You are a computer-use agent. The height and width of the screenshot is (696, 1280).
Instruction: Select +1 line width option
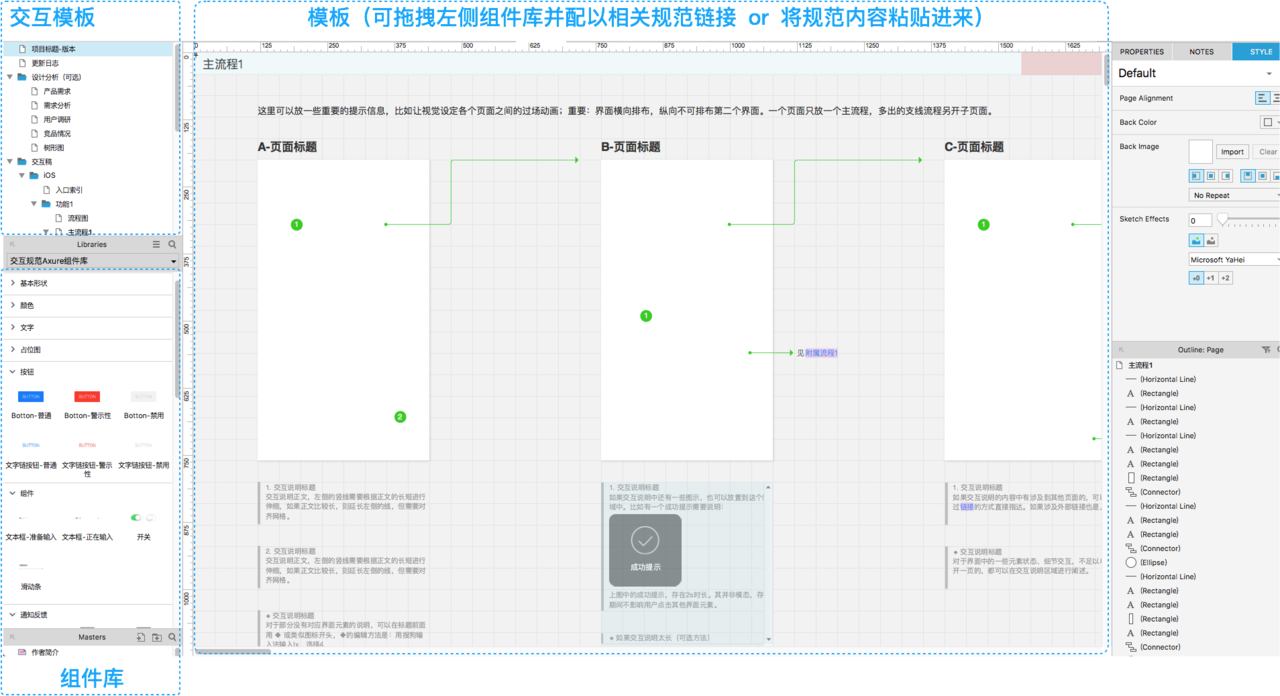pos(1210,278)
